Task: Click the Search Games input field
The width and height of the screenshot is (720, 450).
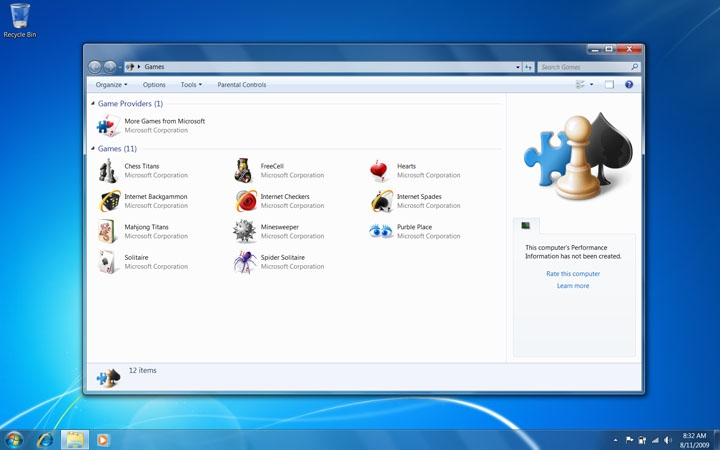Action: coord(584,67)
